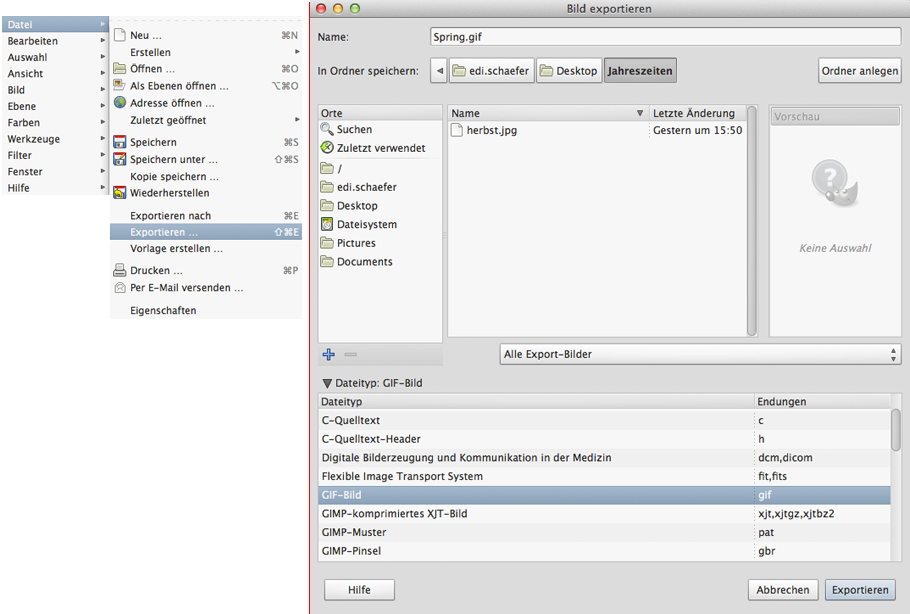Choose Exportieren nach from Datei menu
The height and width of the screenshot is (614, 910).
tap(170, 215)
